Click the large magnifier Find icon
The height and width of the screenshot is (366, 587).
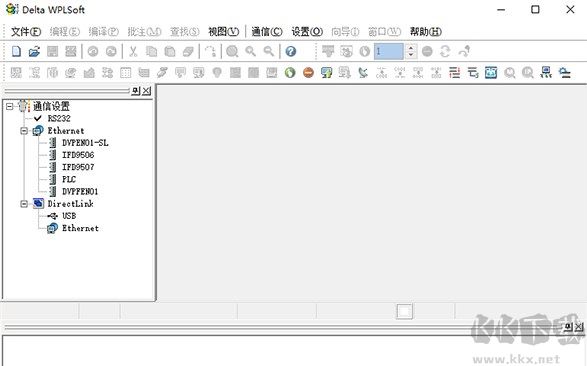click(x=232, y=51)
